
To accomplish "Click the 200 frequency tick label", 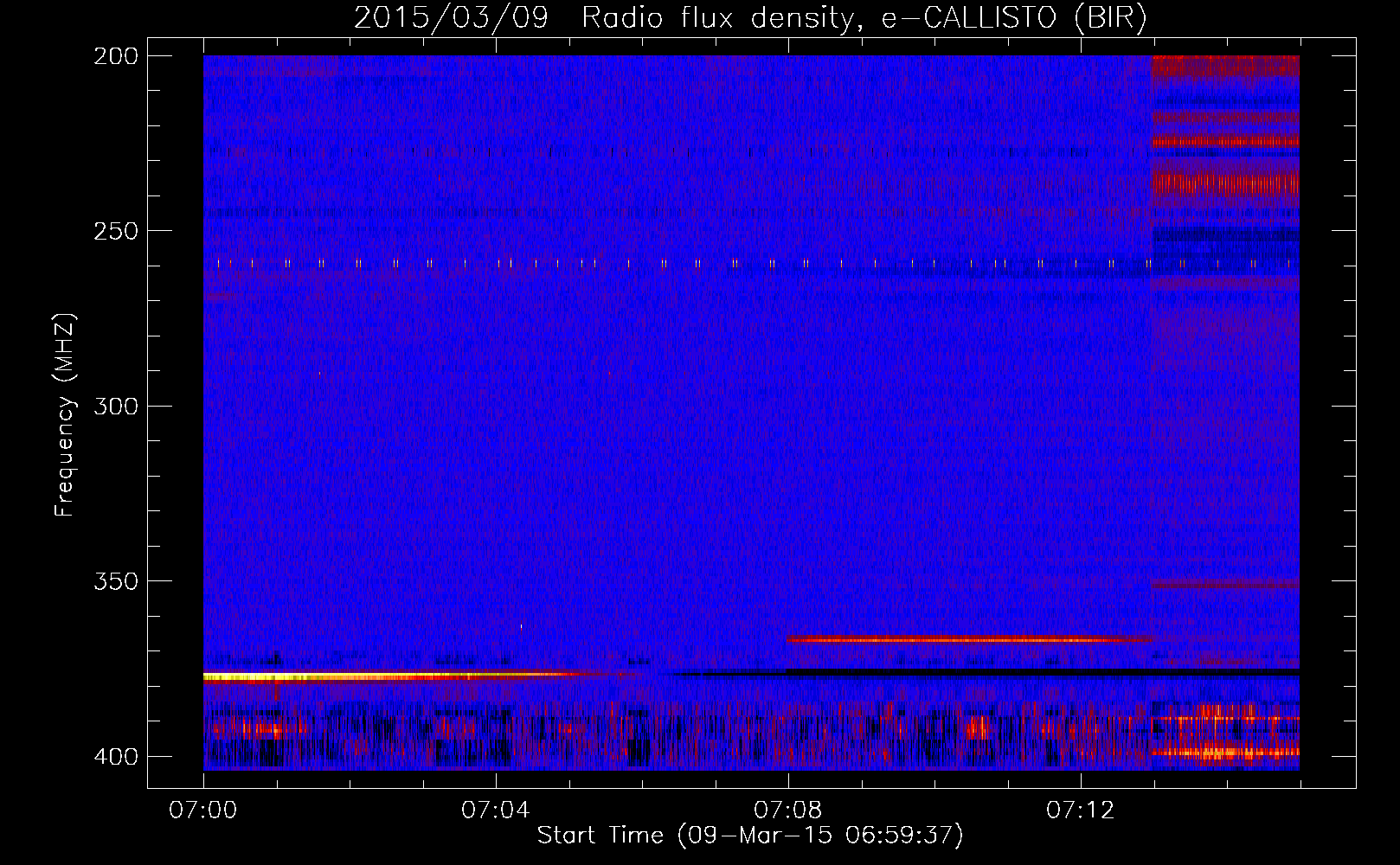I will 115,56.
